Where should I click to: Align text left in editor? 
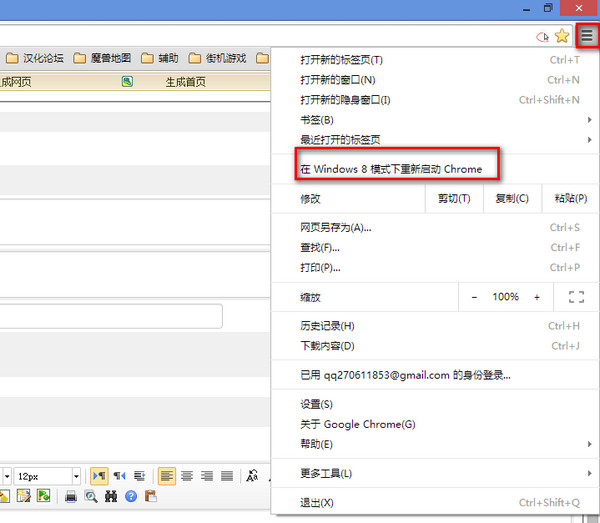coord(167,476)
